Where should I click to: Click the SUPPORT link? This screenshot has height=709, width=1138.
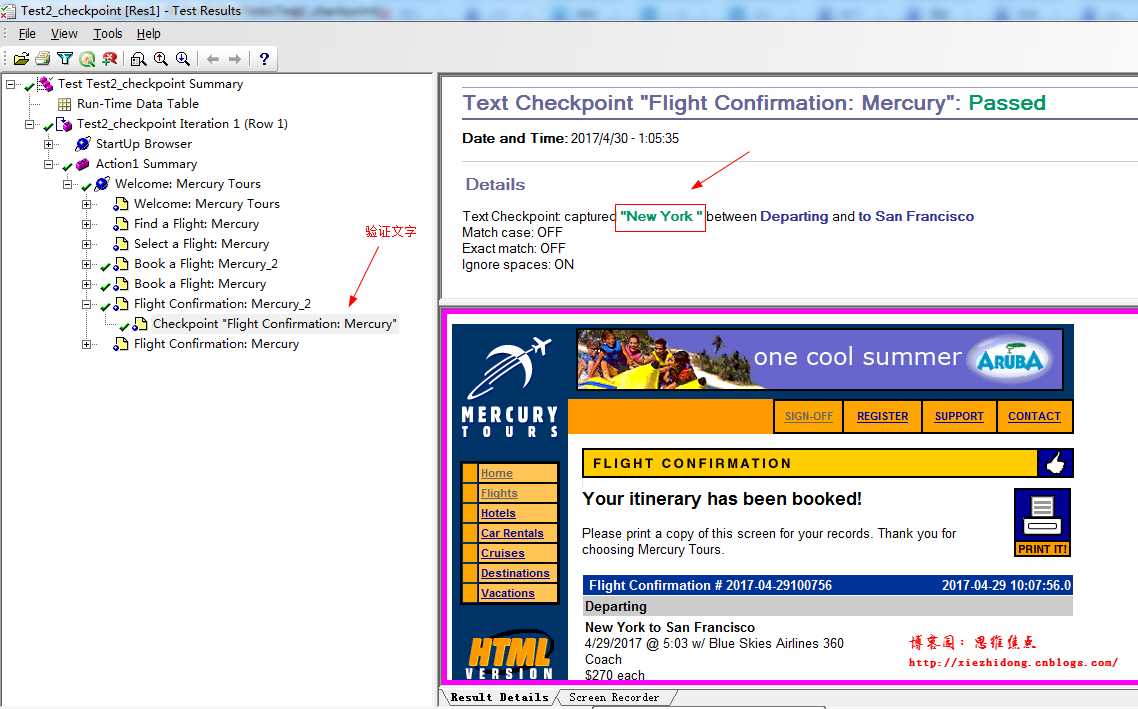pos(959,417)
